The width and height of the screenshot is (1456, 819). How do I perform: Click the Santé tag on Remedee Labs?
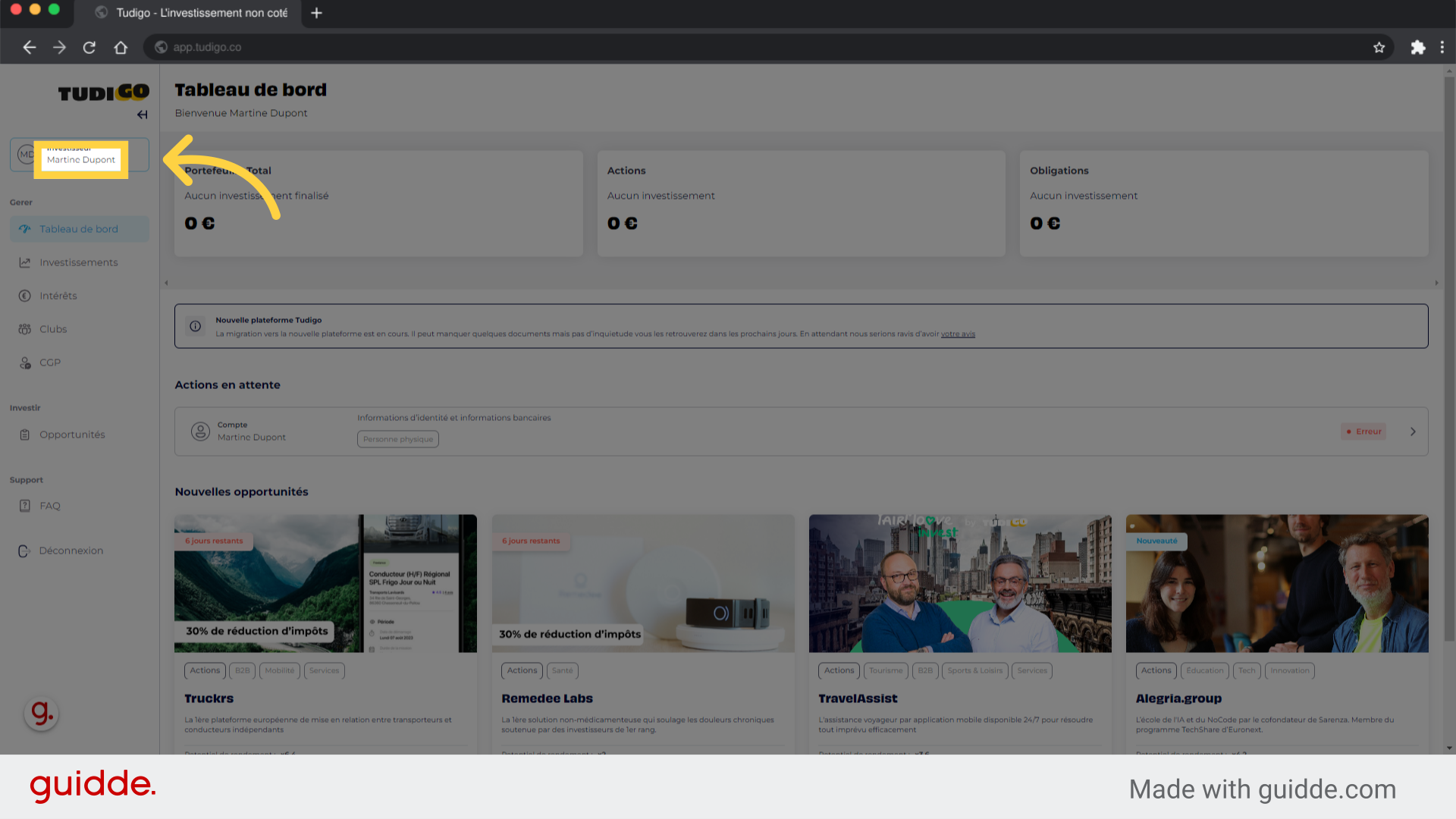pos(563,670)
